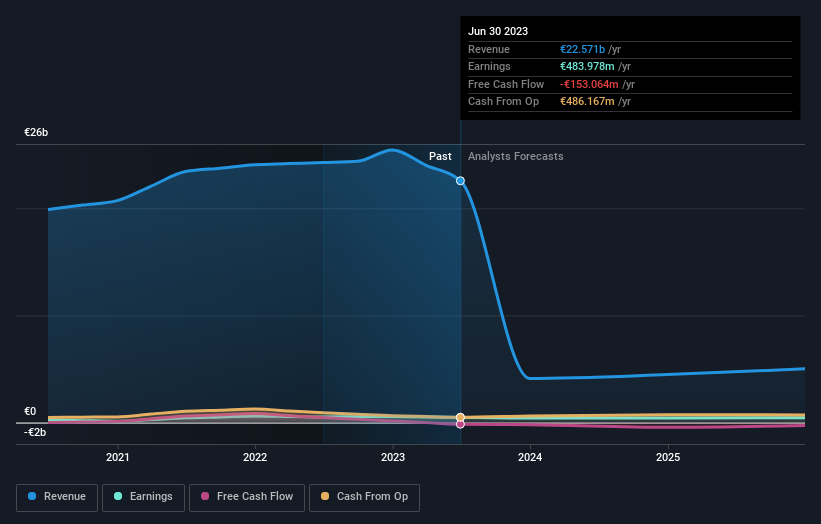Click the Analysts Forecasts label
The image size is (821, 524).
(516, 157)
